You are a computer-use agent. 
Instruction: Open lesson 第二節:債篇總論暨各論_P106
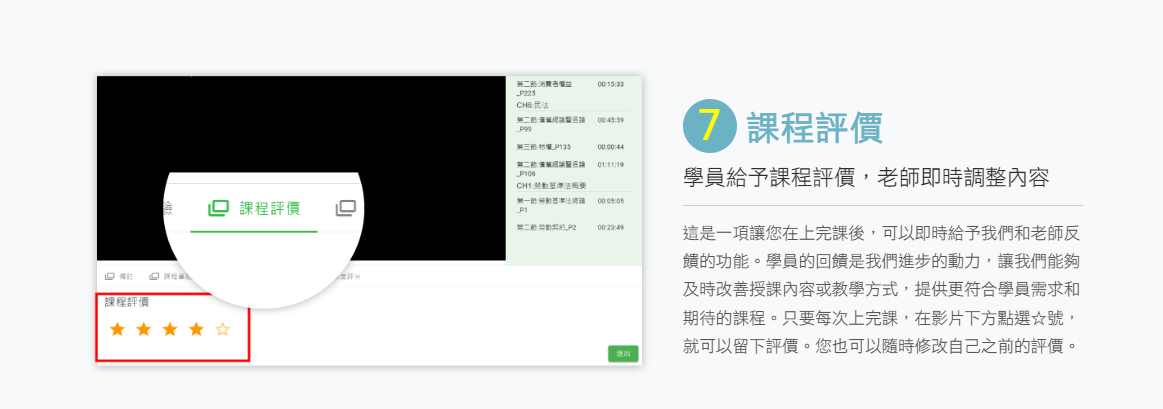click(x=550, y=168)
